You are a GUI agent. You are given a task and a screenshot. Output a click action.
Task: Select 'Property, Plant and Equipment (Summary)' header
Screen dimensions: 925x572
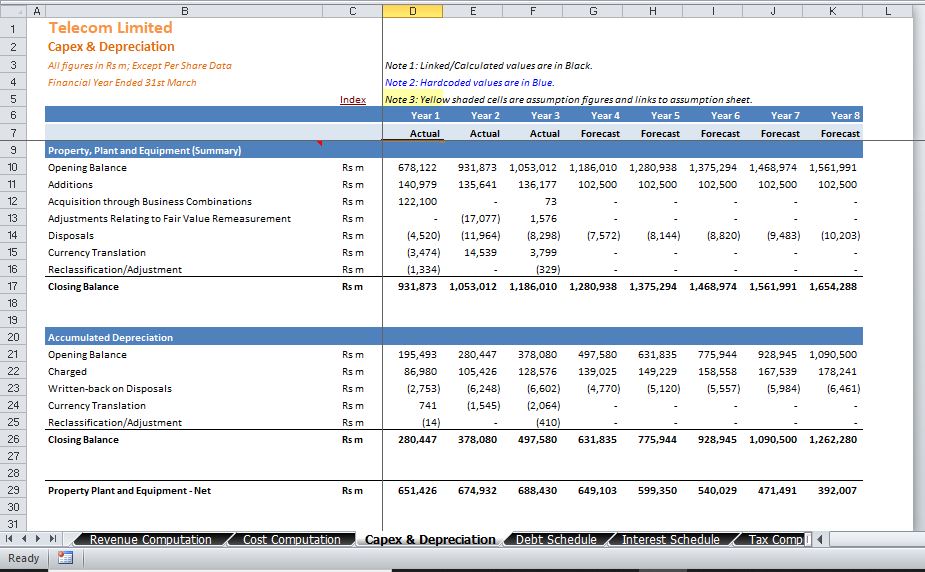pyautogui.click(x=145, y=150)
